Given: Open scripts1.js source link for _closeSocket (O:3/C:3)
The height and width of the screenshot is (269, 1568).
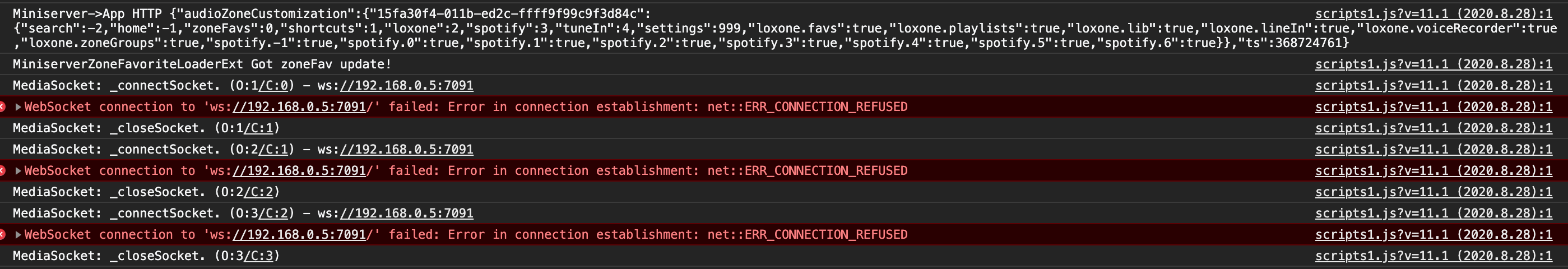Looking at the screenshot, I should pos(1434,256).
